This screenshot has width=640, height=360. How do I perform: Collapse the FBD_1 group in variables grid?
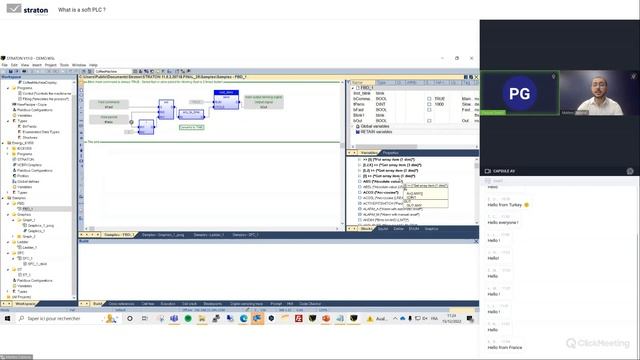pos(353,88)
